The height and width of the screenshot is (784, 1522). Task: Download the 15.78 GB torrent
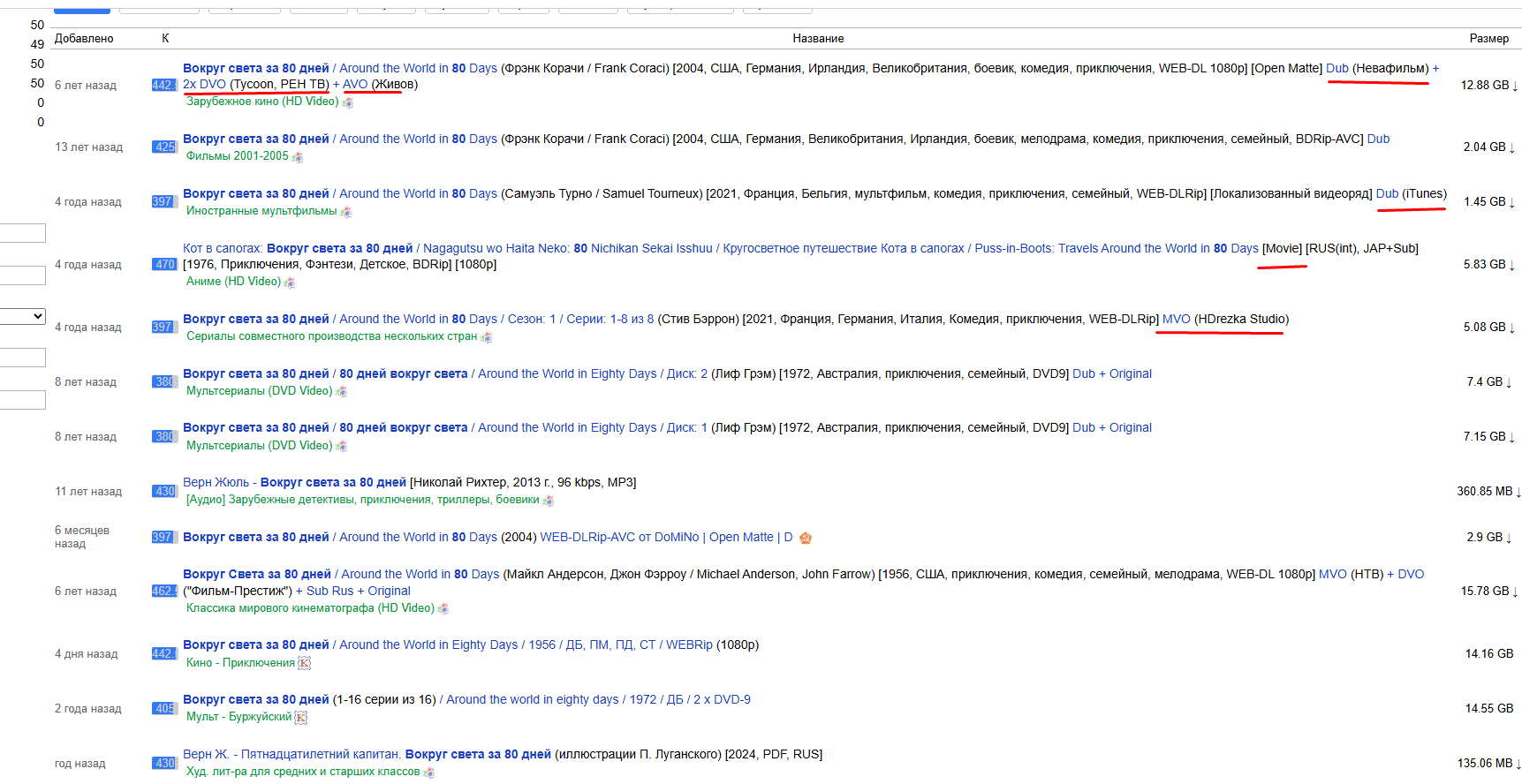coord(1489,592)
